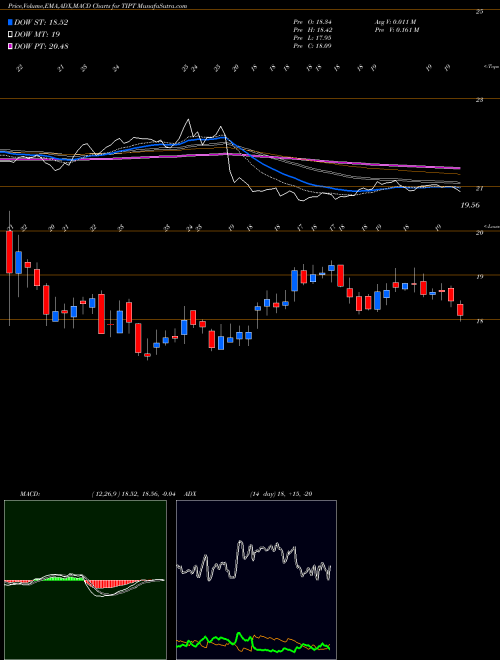This screenshot has height=660, width=500.
Task: Click the ADX '(14 day) 18, +15, -20' values
Action: [x=280, y=494]
